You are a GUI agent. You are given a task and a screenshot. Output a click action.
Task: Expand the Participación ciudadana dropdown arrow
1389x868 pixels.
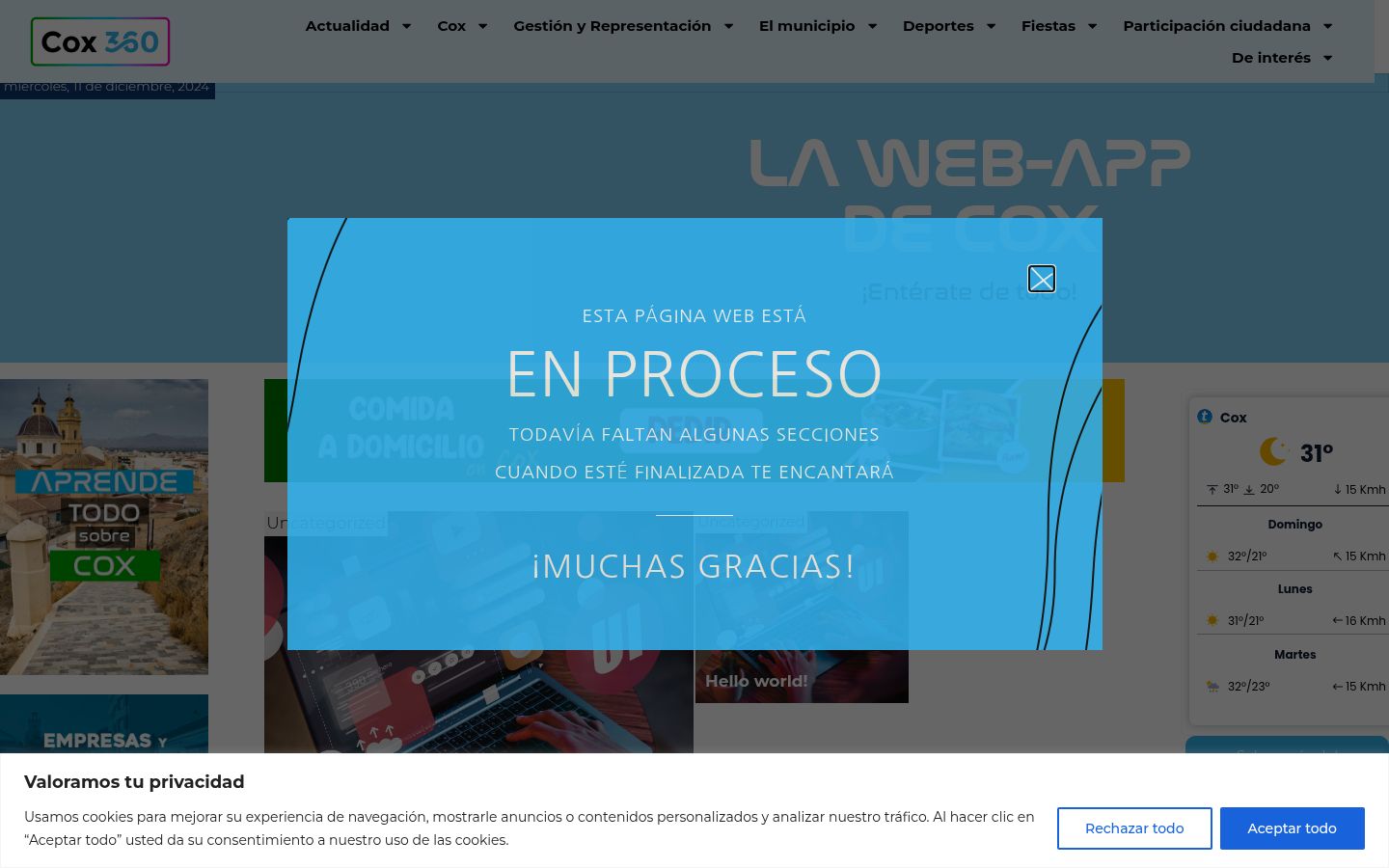point(1327,26)
